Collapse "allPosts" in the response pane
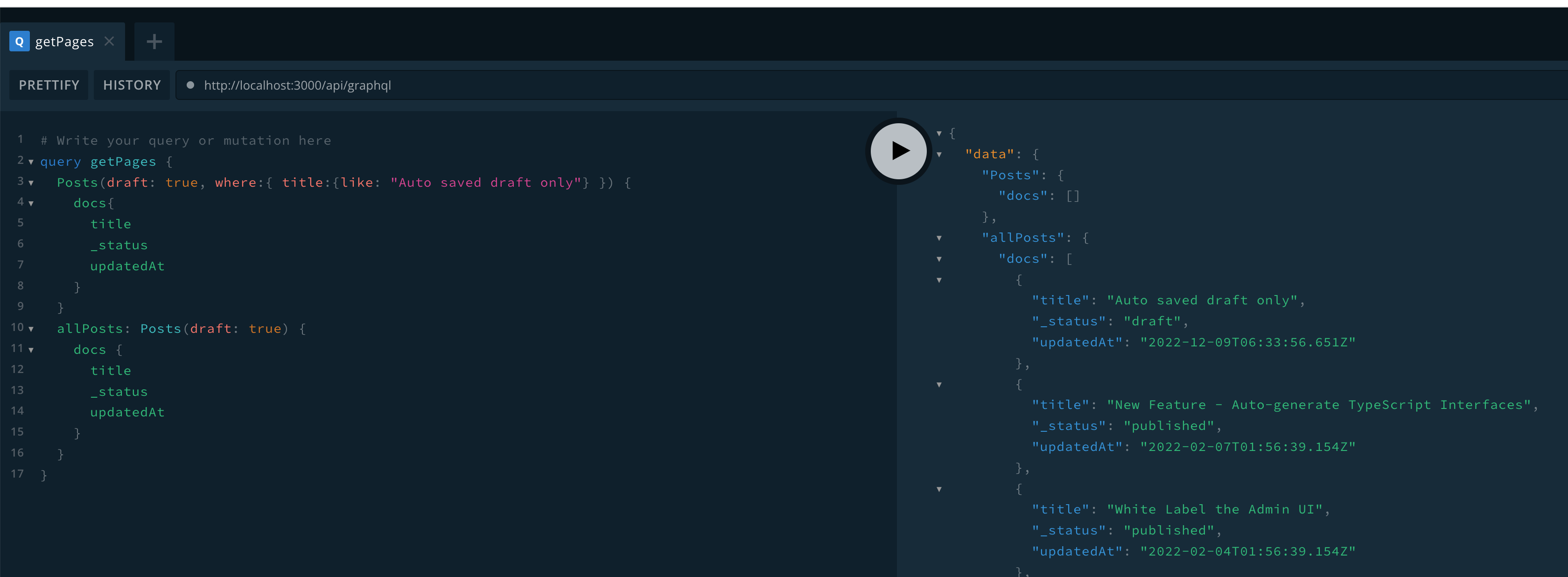The height and width of the screenshot is (577, 1568). (939, 238)
